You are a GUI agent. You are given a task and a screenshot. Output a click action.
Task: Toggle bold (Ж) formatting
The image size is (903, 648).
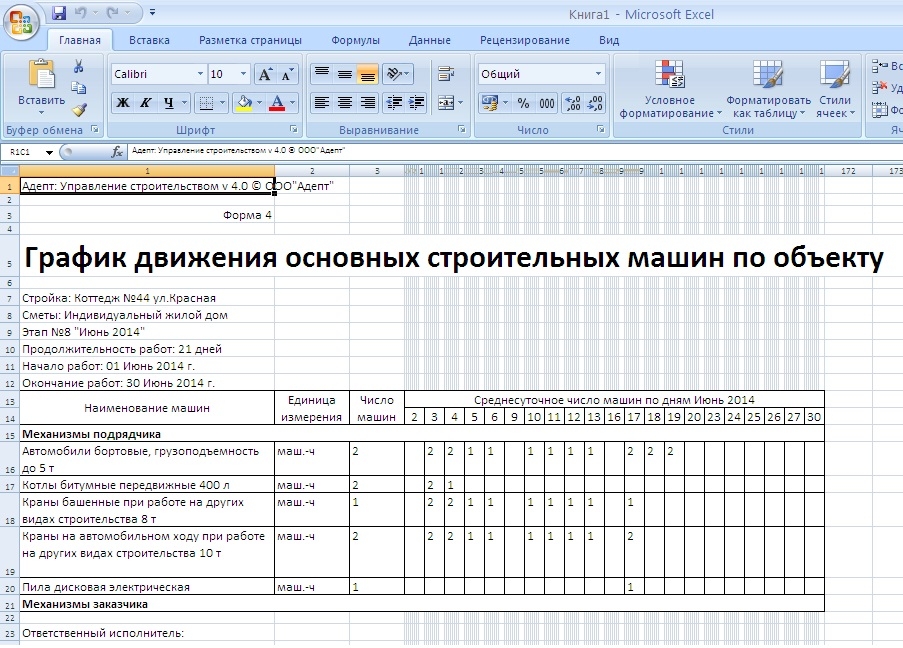(123, 103)
